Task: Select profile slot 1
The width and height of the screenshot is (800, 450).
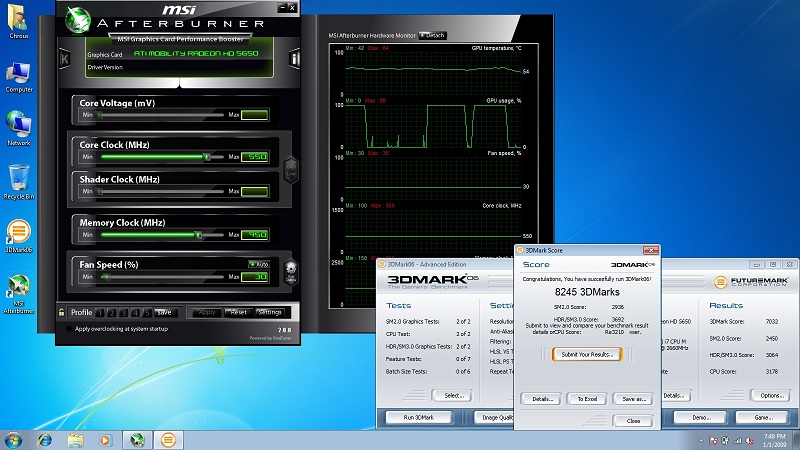Action: pyautogui.click(x=101, y=312)
